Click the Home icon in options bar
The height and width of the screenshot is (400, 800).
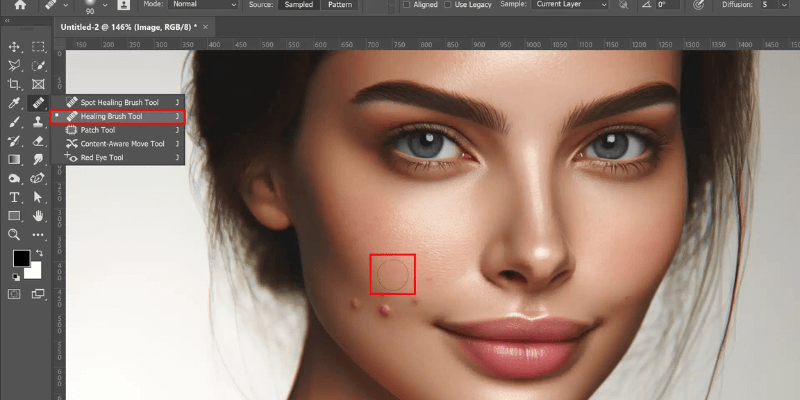pyautogui.click(x=20, y=5)
